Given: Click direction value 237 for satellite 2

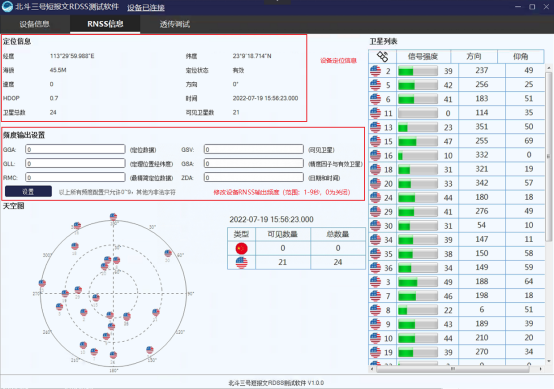Looking at the screenshot, I should point(482,70).
